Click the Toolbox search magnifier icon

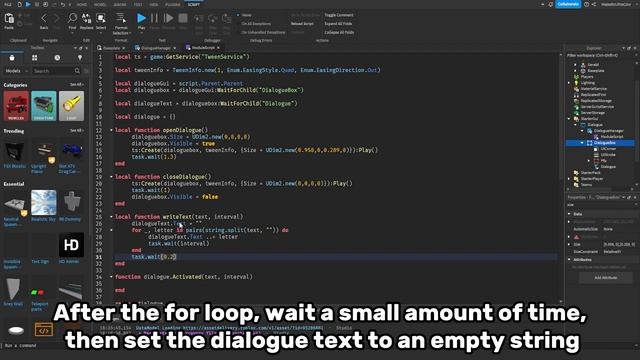pyautogui.click(x=77, y=71)
